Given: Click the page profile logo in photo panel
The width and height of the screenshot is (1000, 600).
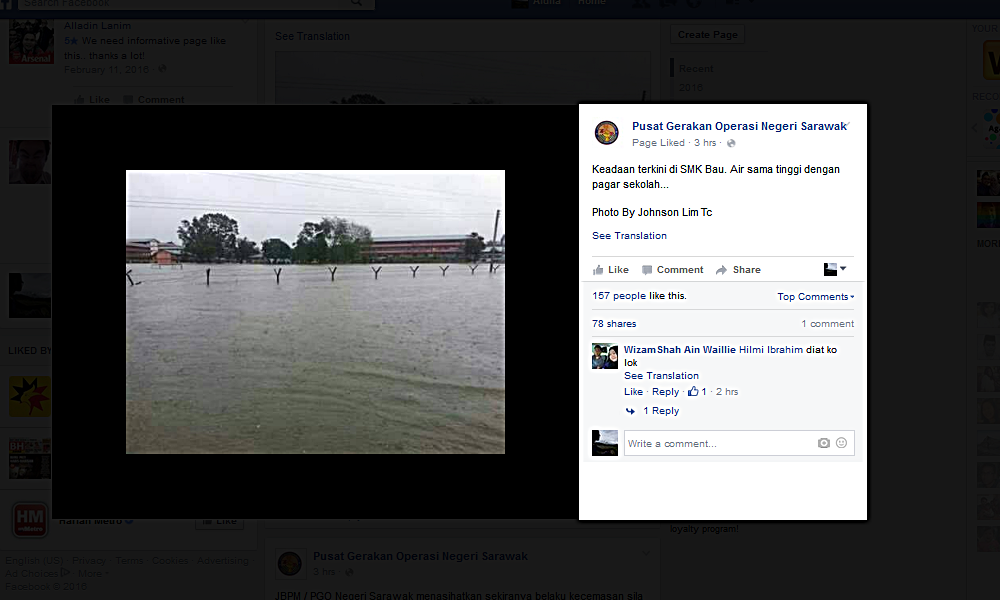Looking at the screenshot, I should click(x=607, y=133).
